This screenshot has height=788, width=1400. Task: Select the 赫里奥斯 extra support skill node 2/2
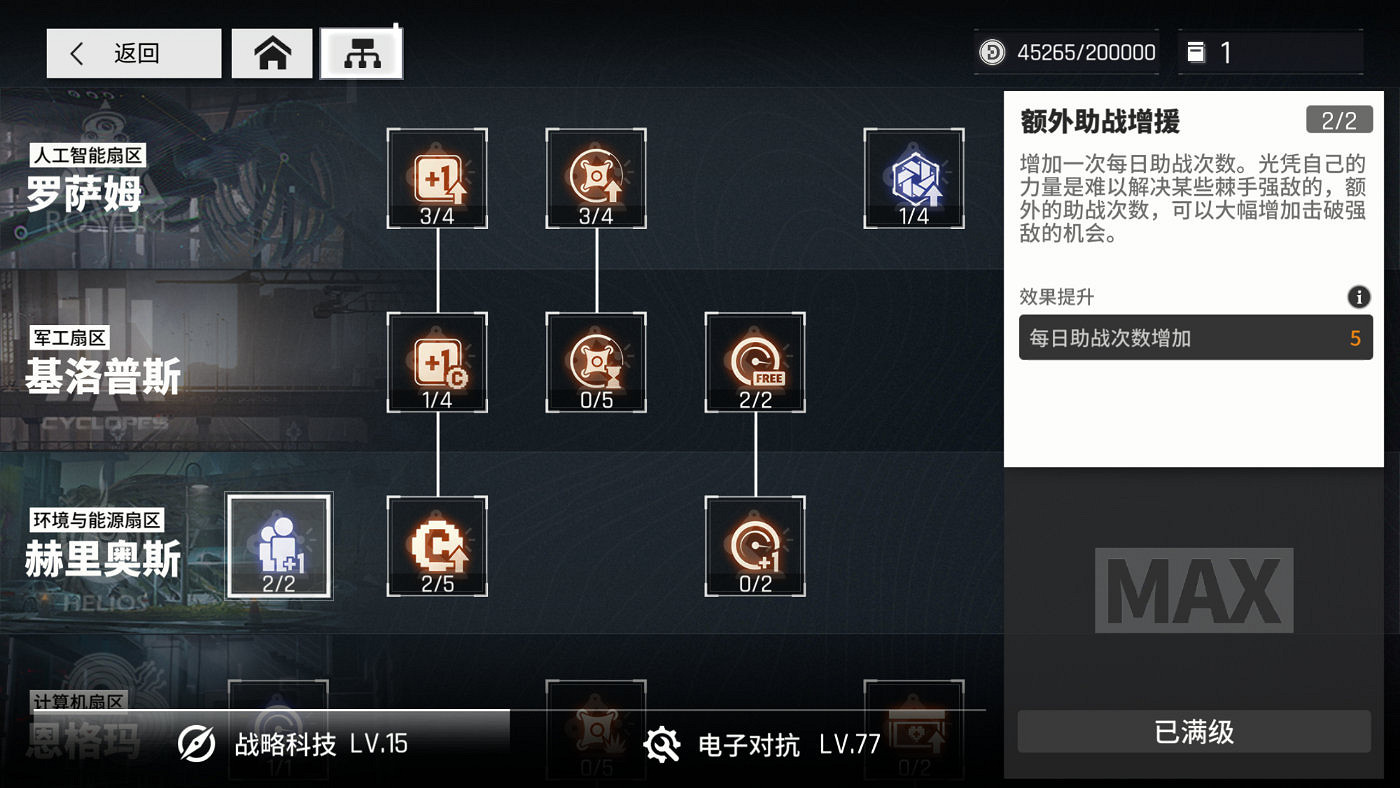pos(279,546)
